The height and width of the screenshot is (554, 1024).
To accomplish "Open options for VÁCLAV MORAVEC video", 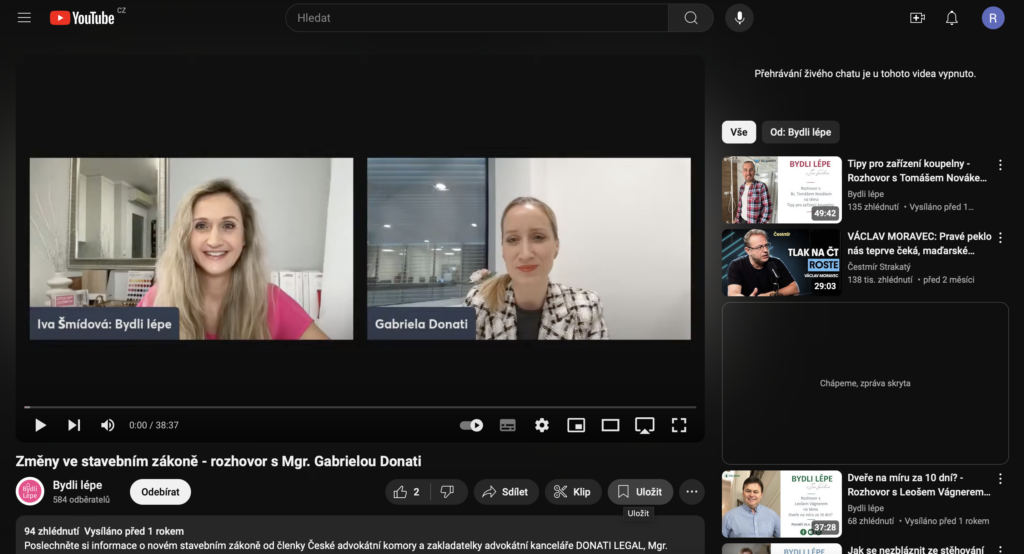I will point(1000,238).
